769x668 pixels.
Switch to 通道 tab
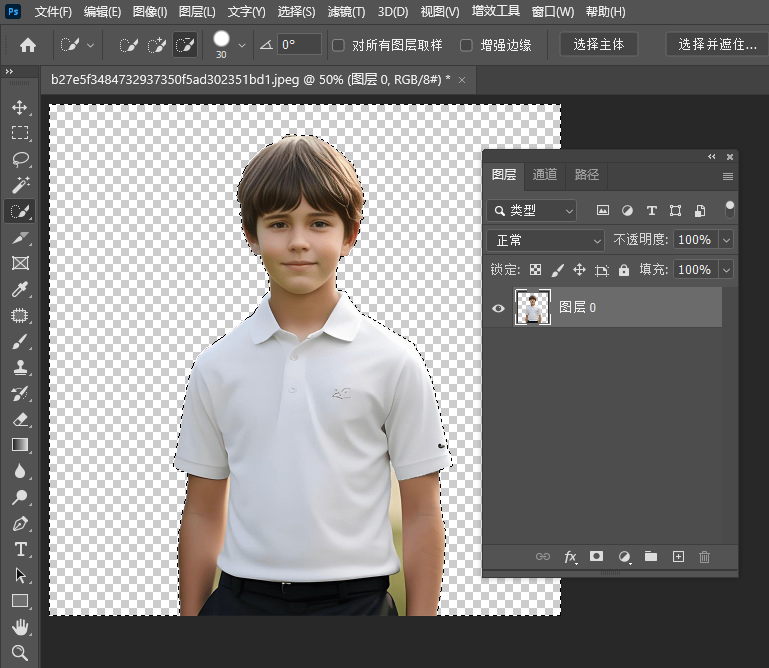click(544, 175)
